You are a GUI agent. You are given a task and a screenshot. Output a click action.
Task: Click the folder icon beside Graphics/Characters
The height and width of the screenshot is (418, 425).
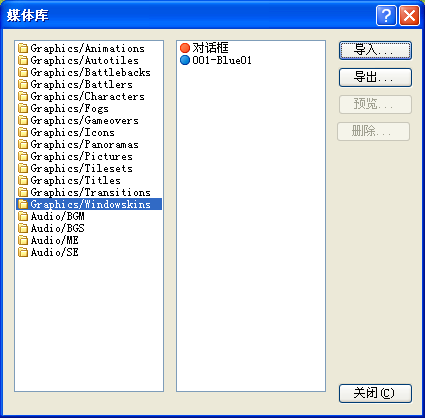click(23, 96)
